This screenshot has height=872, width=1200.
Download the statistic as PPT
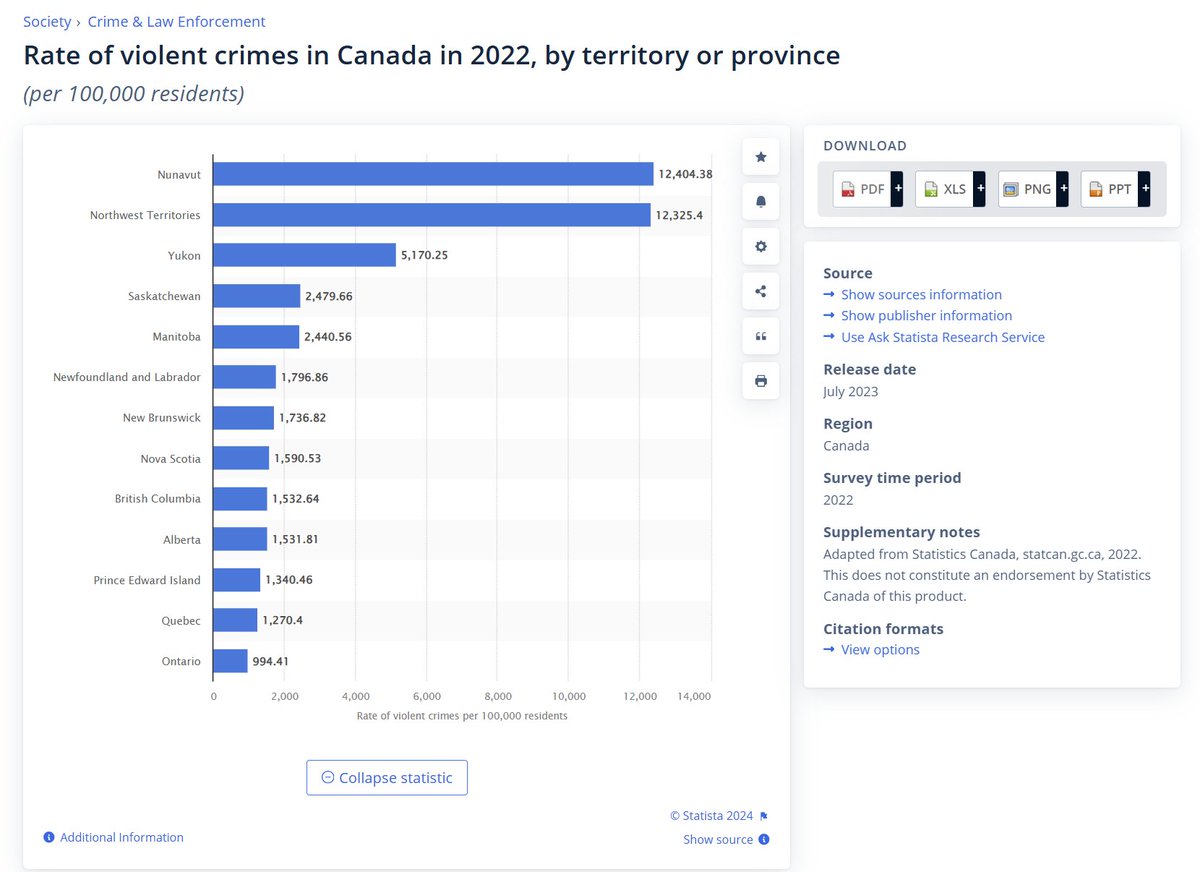[1116, 188]
